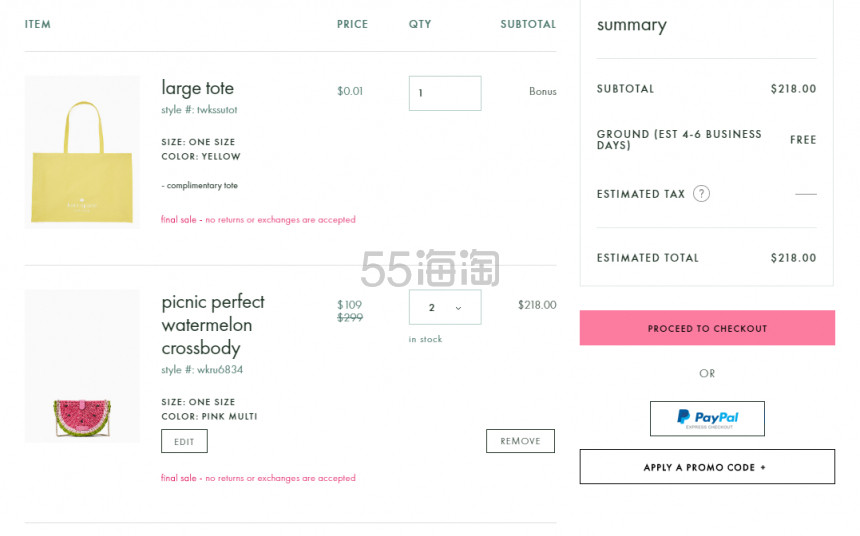Select the crossed-out $299 price
The image size is (860, 536).
pyautogui.click(x=350, y=318)
